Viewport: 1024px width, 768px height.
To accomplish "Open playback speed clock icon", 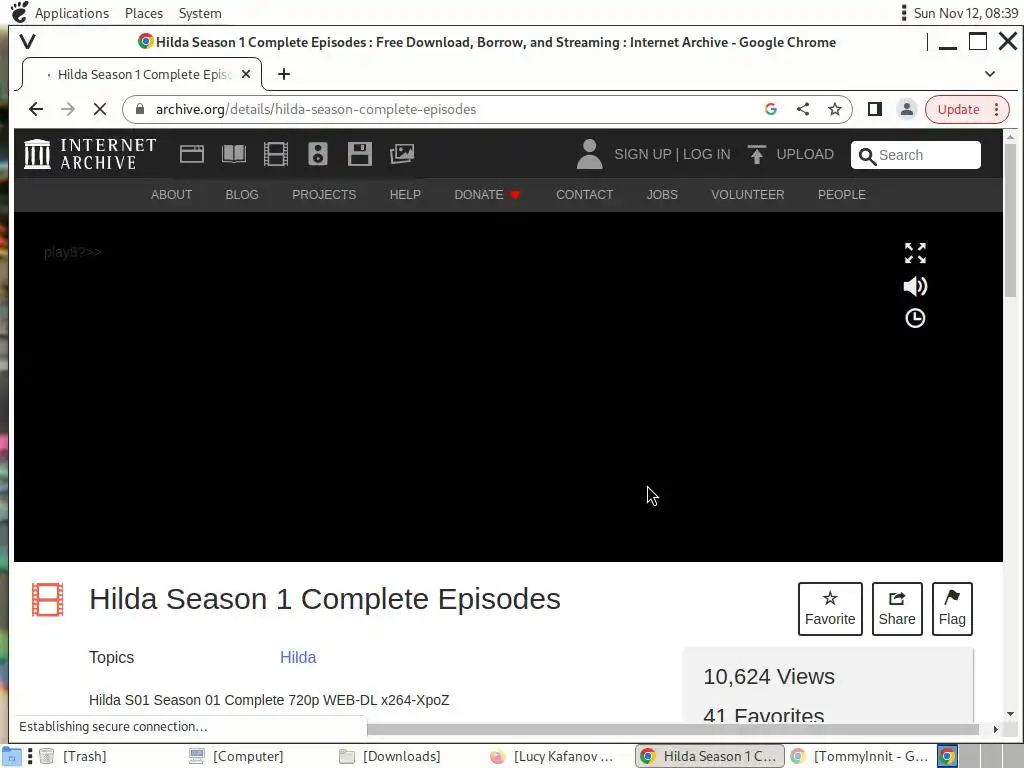I will point(915,318).
